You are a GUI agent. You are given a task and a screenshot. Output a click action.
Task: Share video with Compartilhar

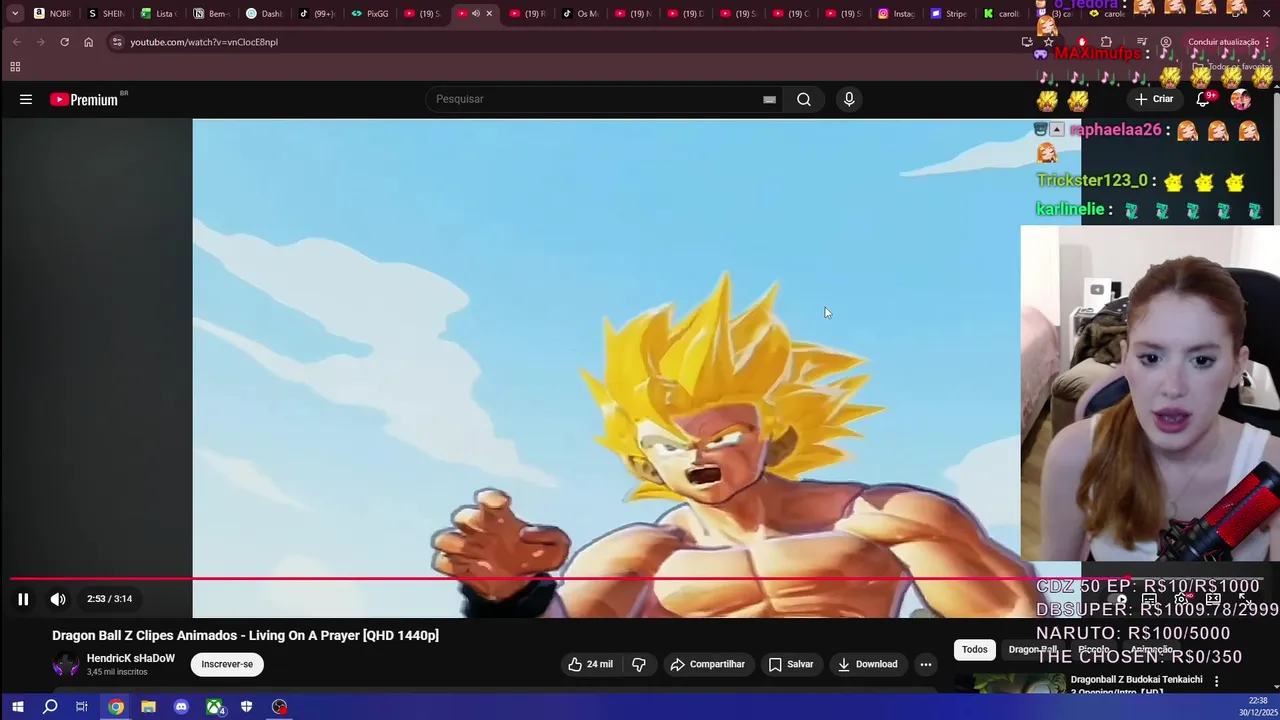[708, 664]
